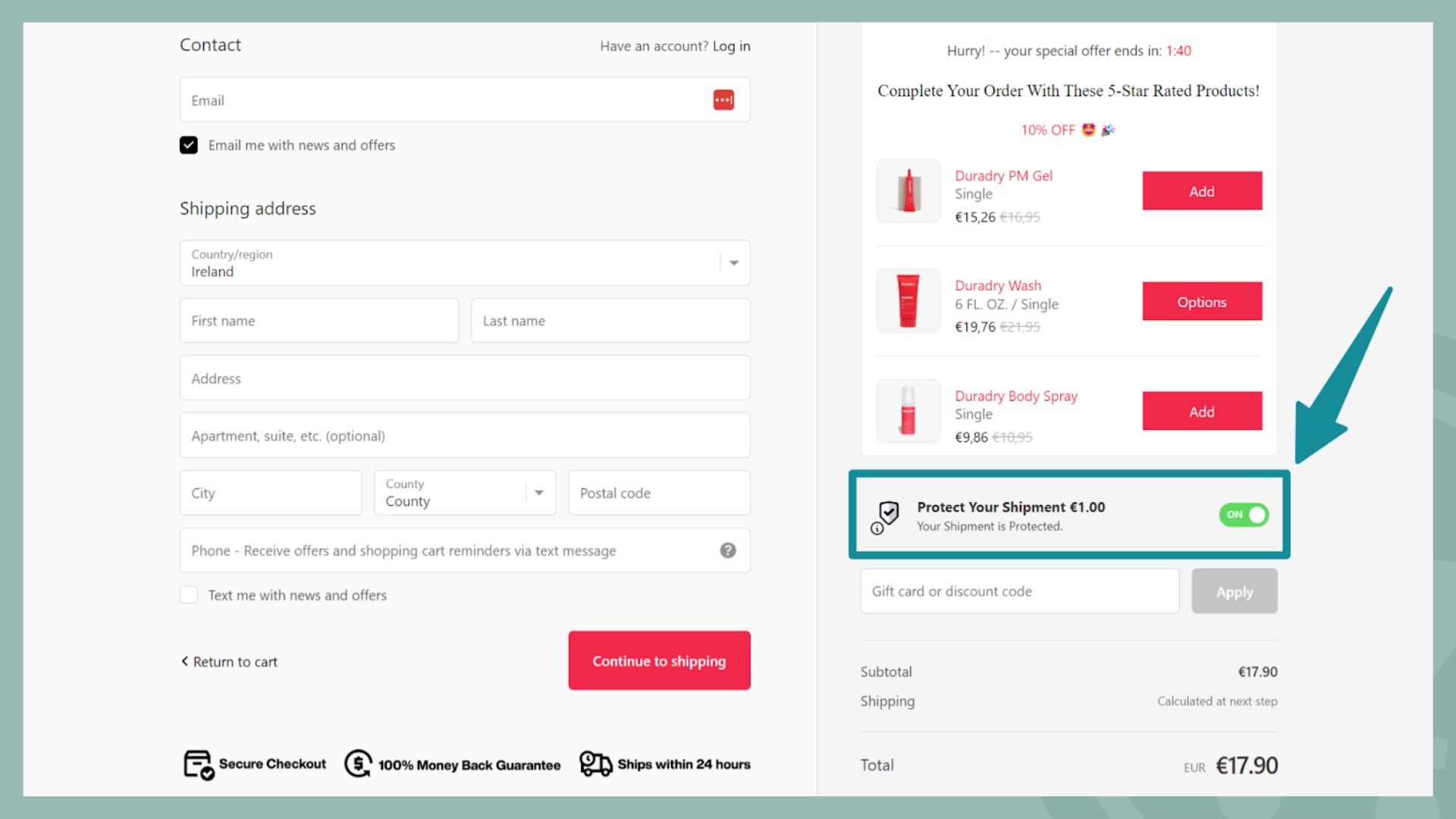Click the Money Back Guarantee dollar icon

pos(358,764)
